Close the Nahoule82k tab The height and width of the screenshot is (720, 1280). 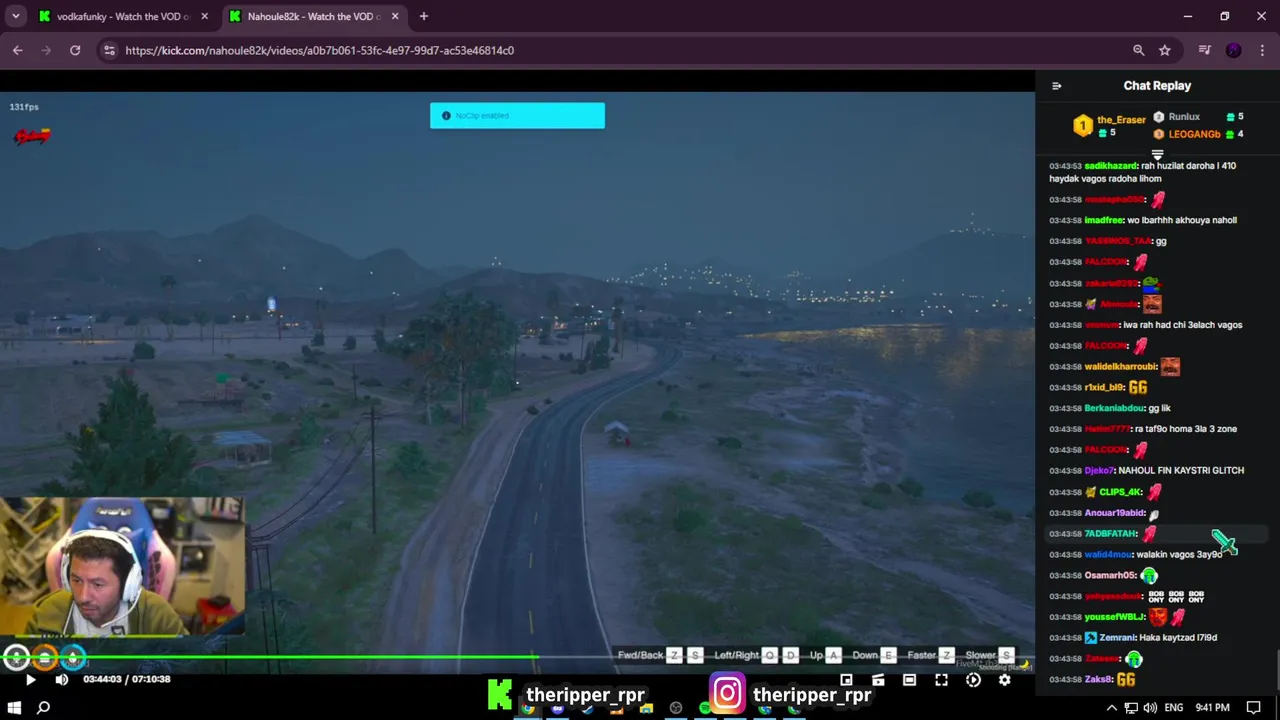[395, 16]
